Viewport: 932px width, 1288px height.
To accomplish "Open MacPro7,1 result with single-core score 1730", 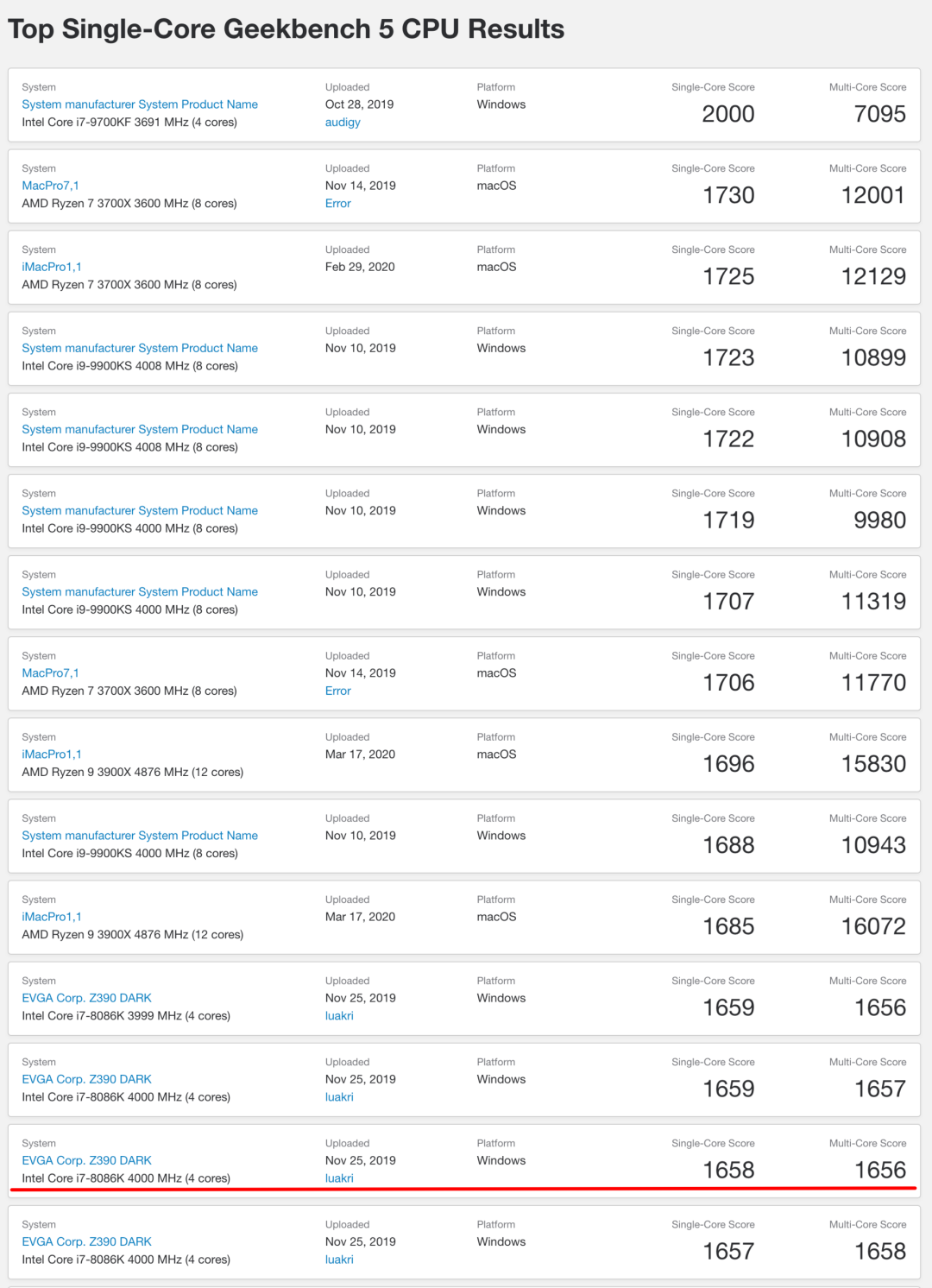I will [50, 186].
